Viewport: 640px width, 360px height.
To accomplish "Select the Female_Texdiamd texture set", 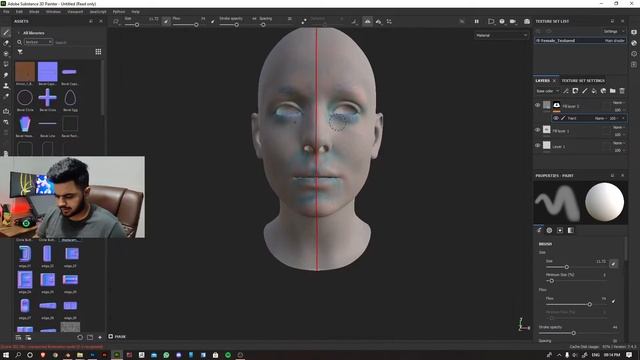I will click(580, 40).
